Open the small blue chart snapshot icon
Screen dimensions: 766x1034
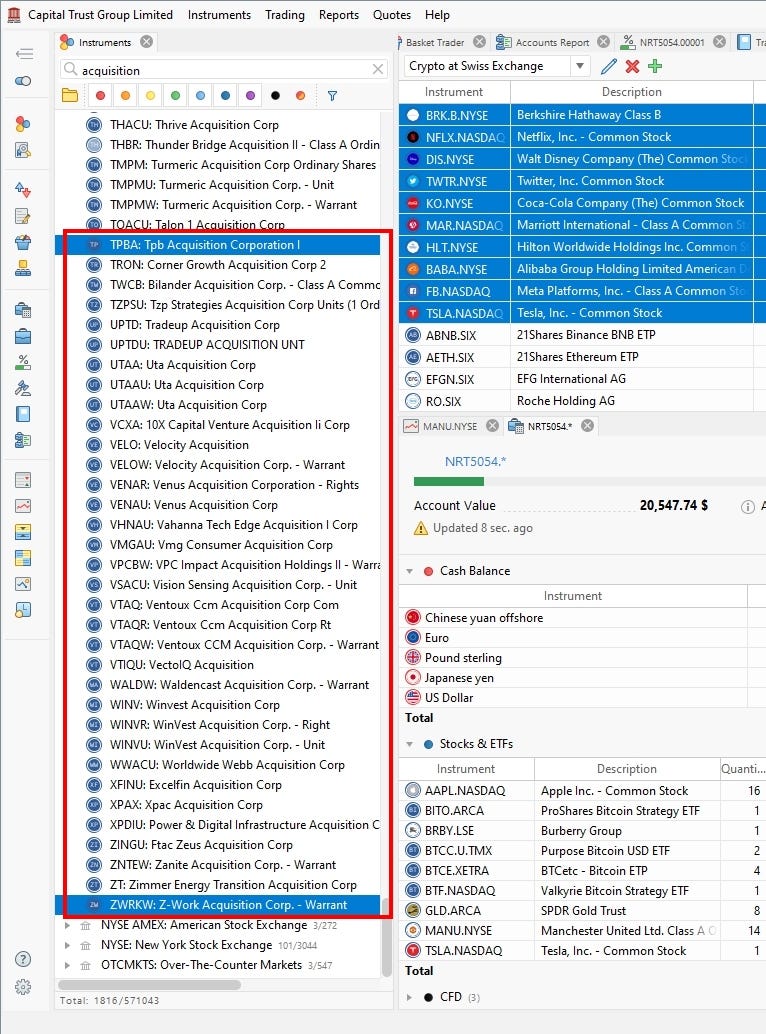pos(22,584)
